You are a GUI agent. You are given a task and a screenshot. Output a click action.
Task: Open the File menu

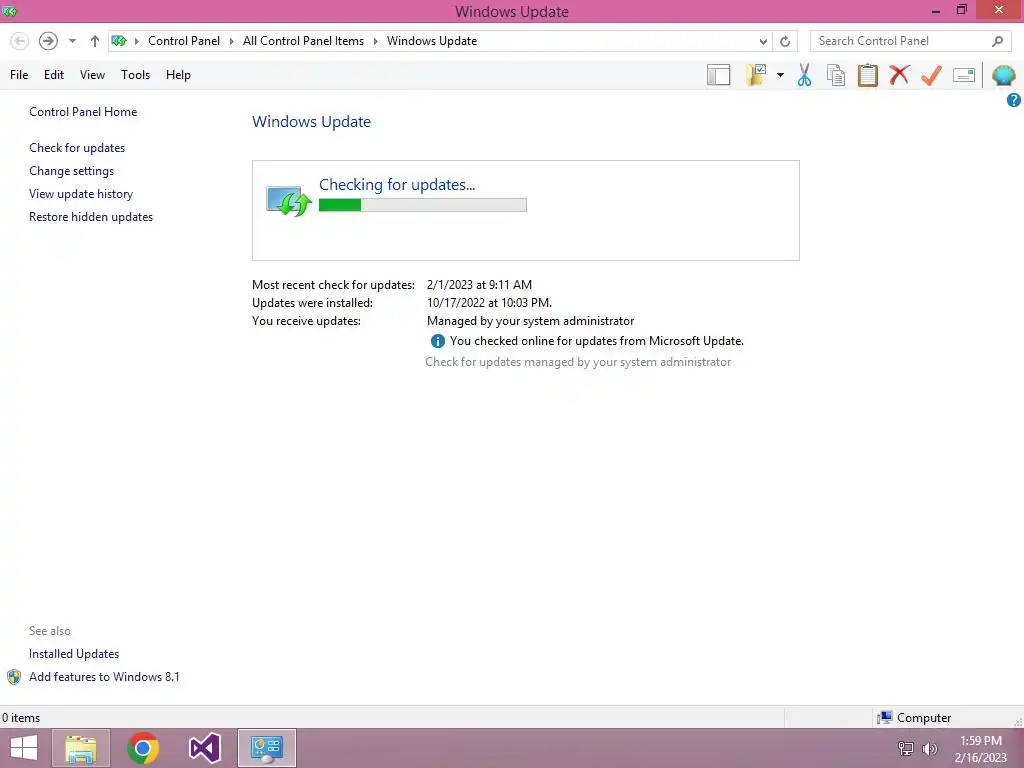19,75
